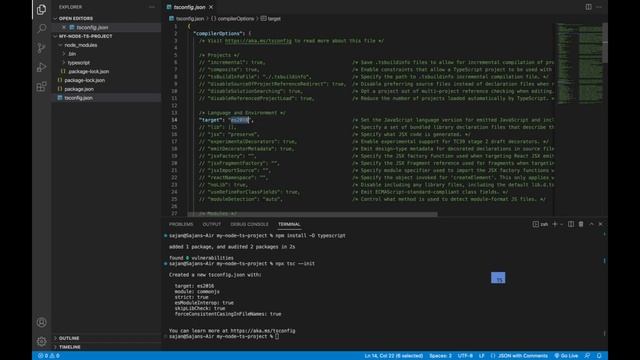
Task: Open the new terminal launch profile dropdown
Action: 562,224
